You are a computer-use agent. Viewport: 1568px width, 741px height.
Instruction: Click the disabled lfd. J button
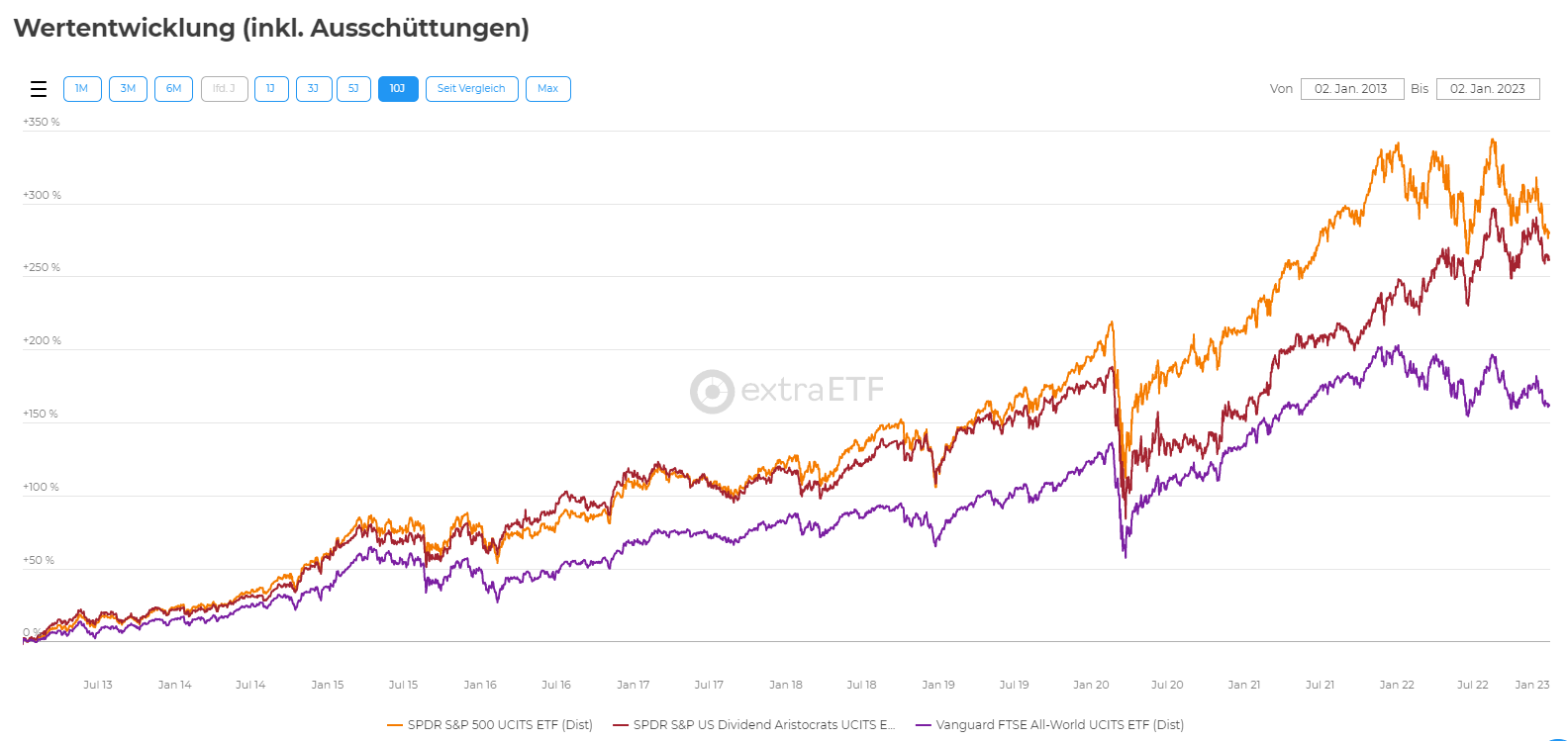tap(224, 89)
